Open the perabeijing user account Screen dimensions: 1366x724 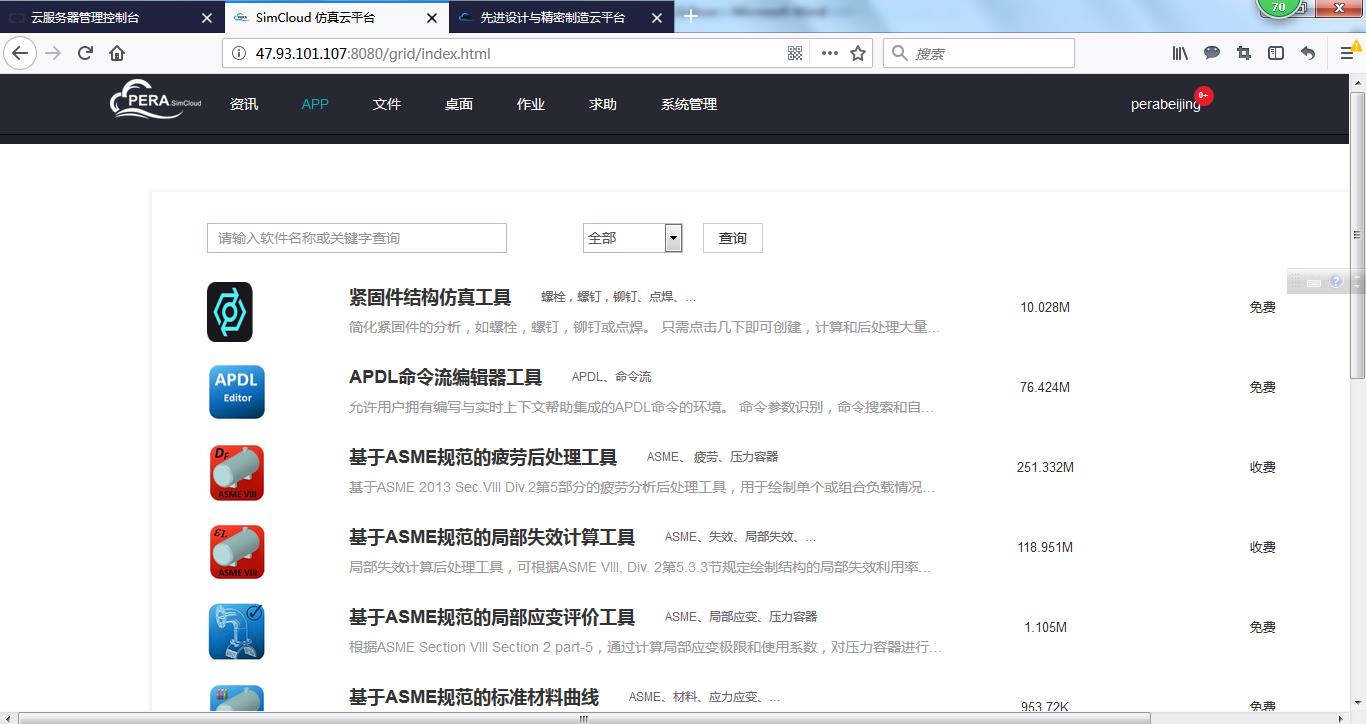coord(1166,104)
